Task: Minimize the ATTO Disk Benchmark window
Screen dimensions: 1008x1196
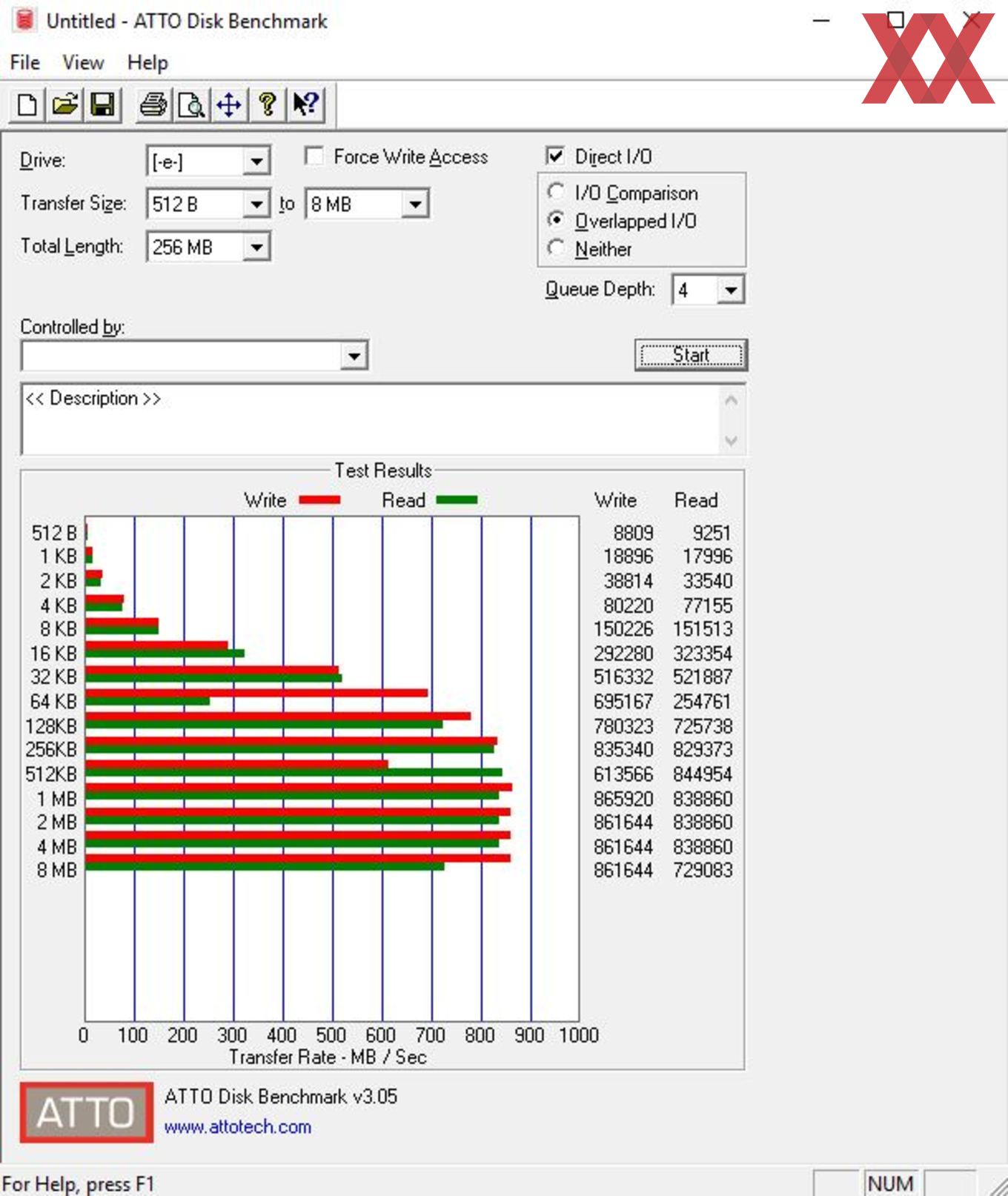Action: [x=821, y=21]
